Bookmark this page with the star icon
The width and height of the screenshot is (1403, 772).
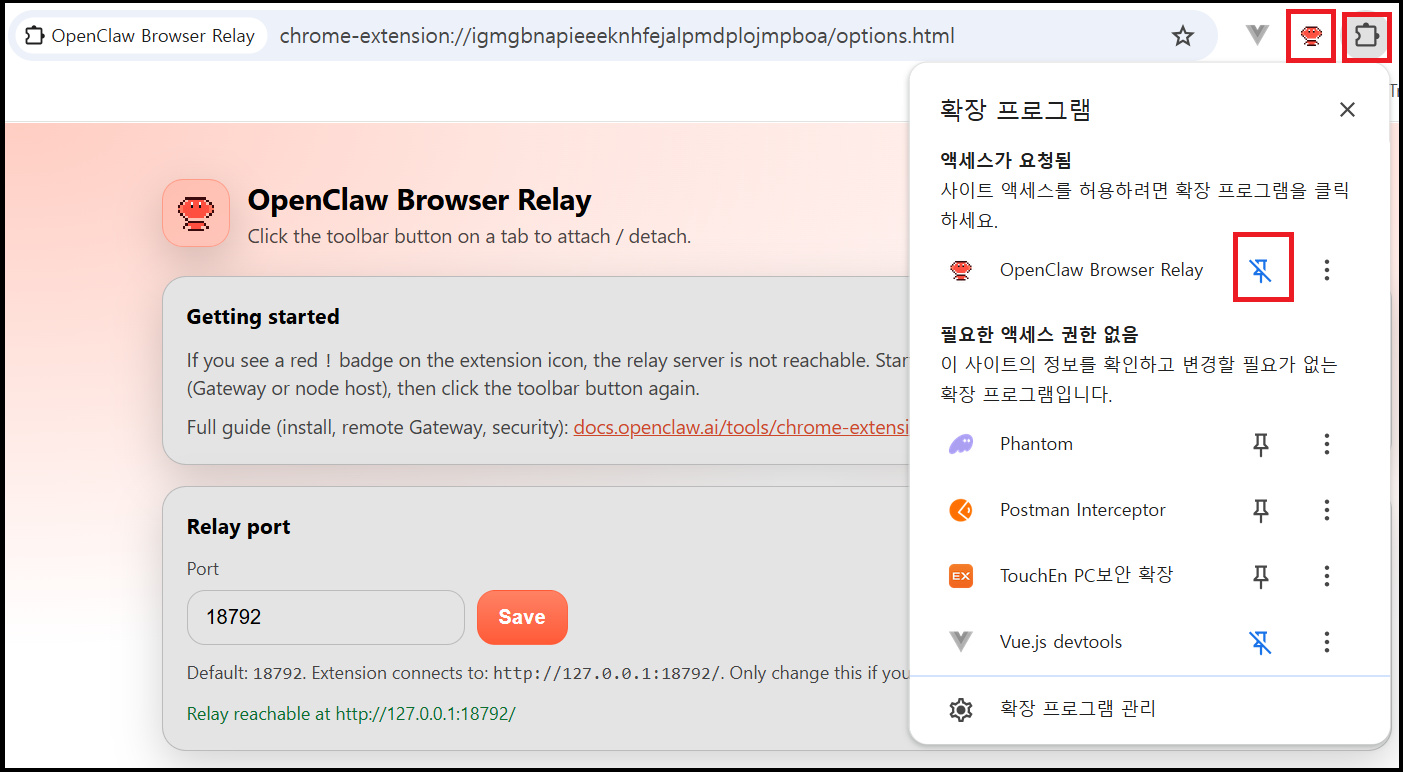tap(1183, 37)
